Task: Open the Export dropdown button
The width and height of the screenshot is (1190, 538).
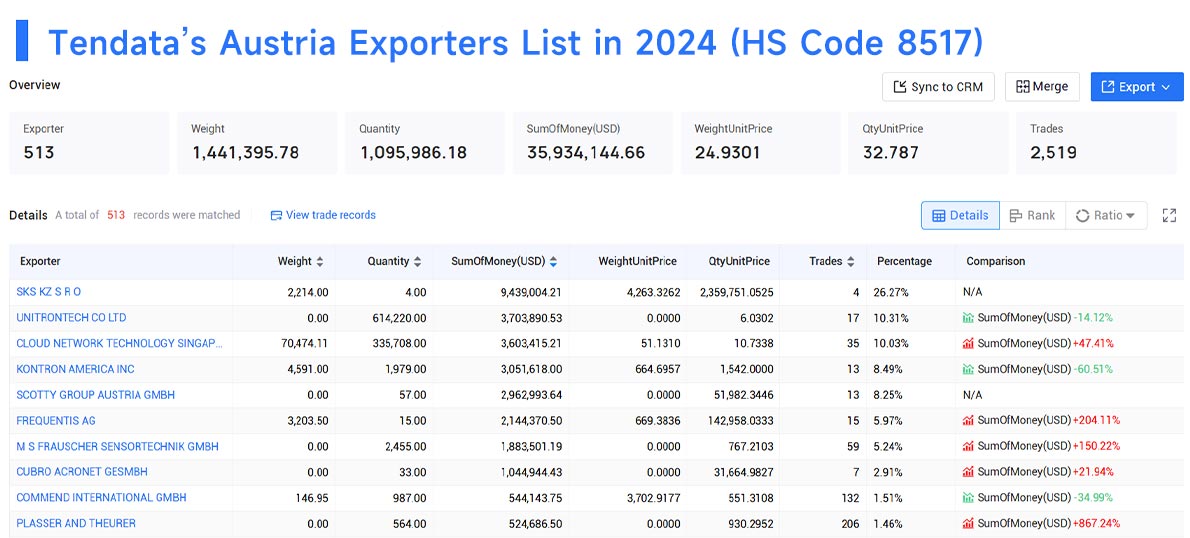Action: (x=1137, y=87)
